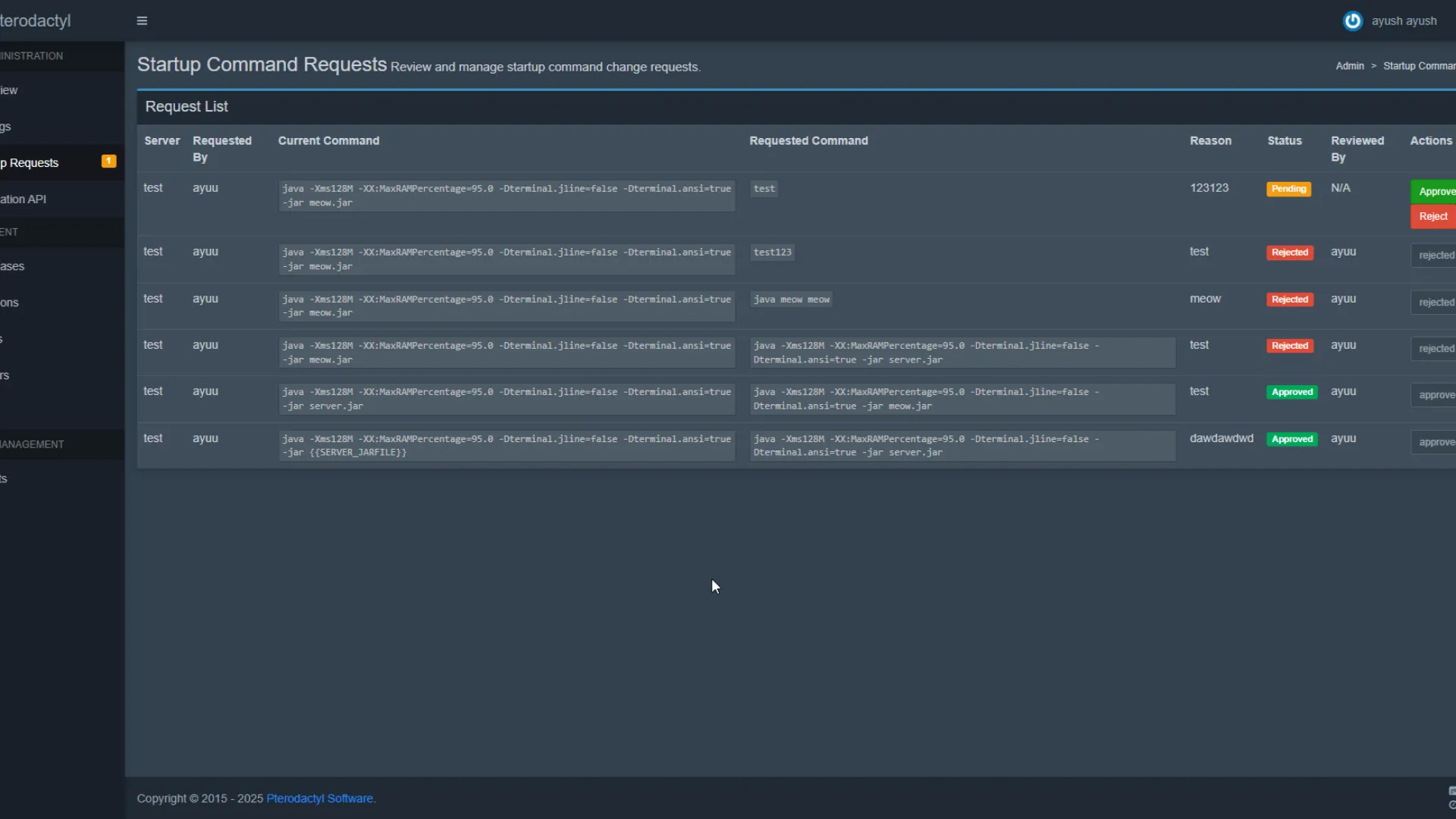Click the Admin breadcrumb link

(1350, 65)
